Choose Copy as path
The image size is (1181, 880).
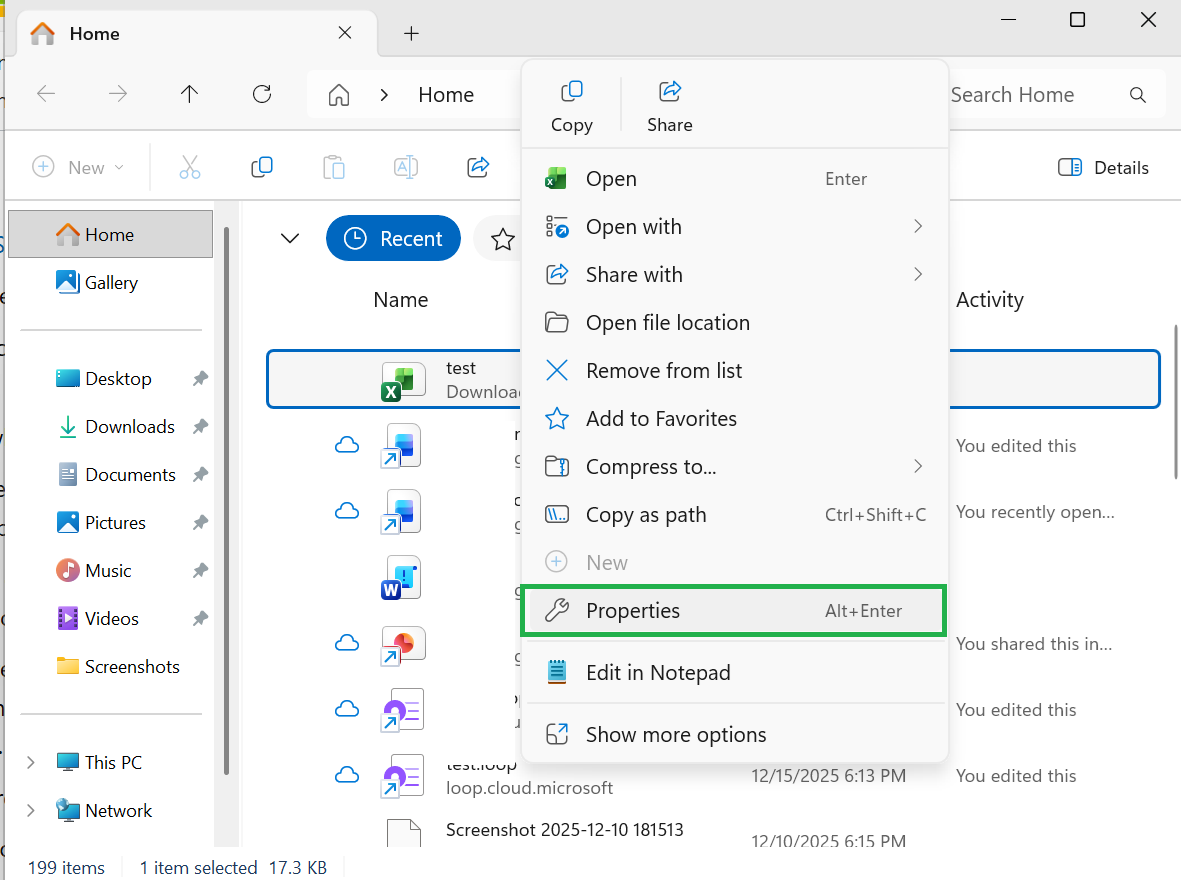tap(734, 515)
